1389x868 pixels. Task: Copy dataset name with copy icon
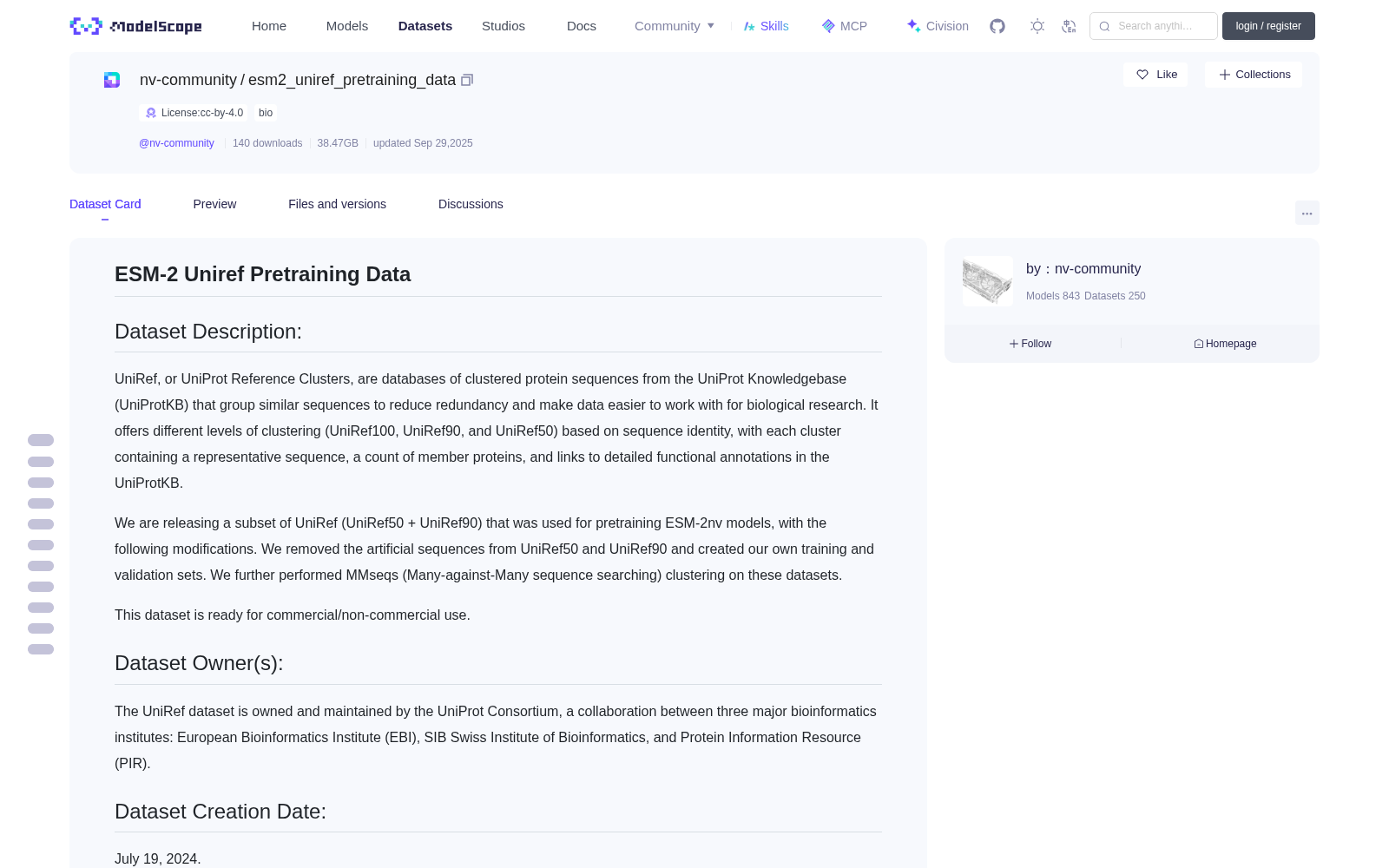click(467, 80)
